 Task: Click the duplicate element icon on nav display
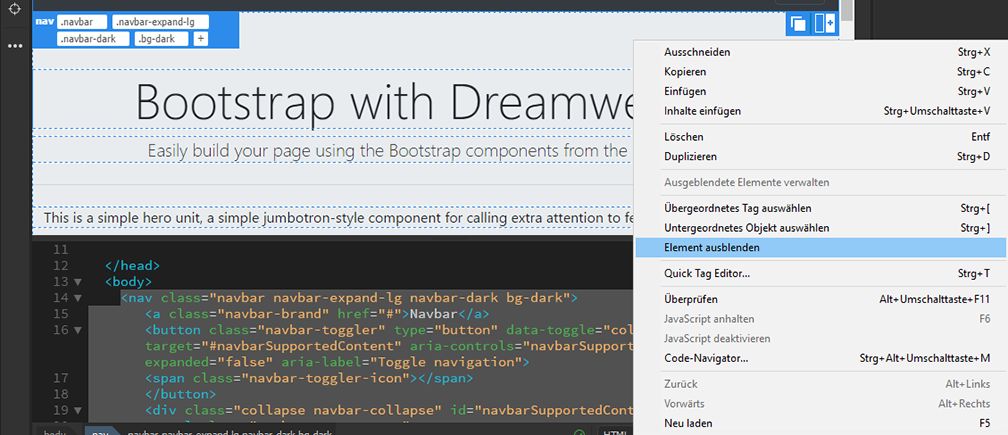[x=798, y=24]
